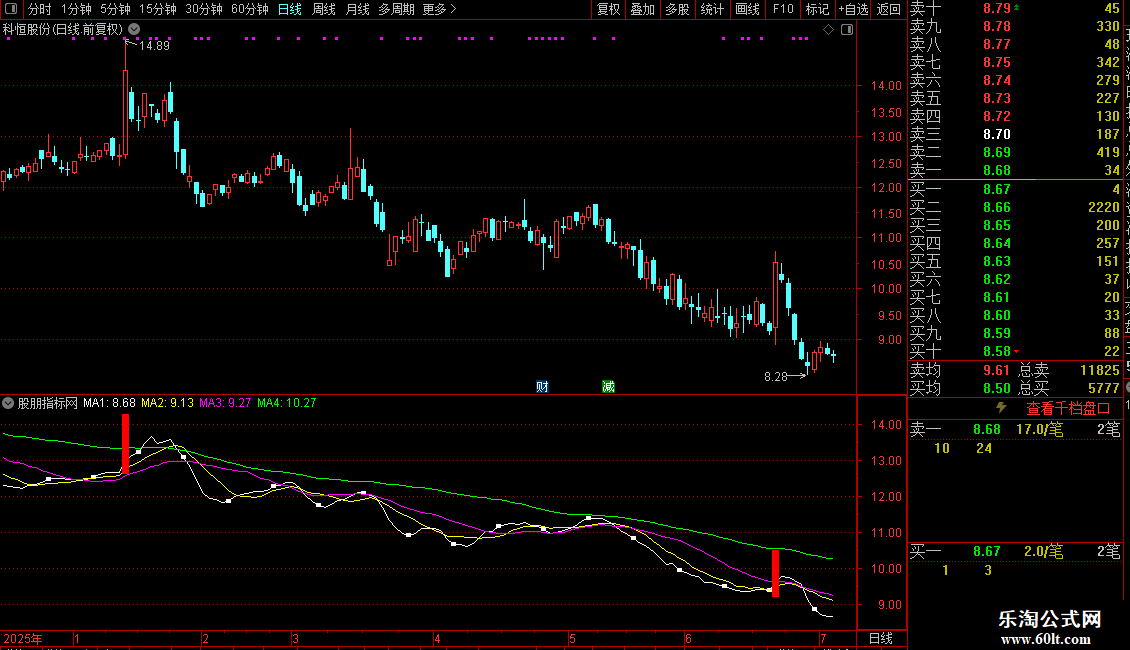This screenshot has height=650, width=1130.
Task: Click the MA1: 8.68 indicator label
Action: (109, 404)
